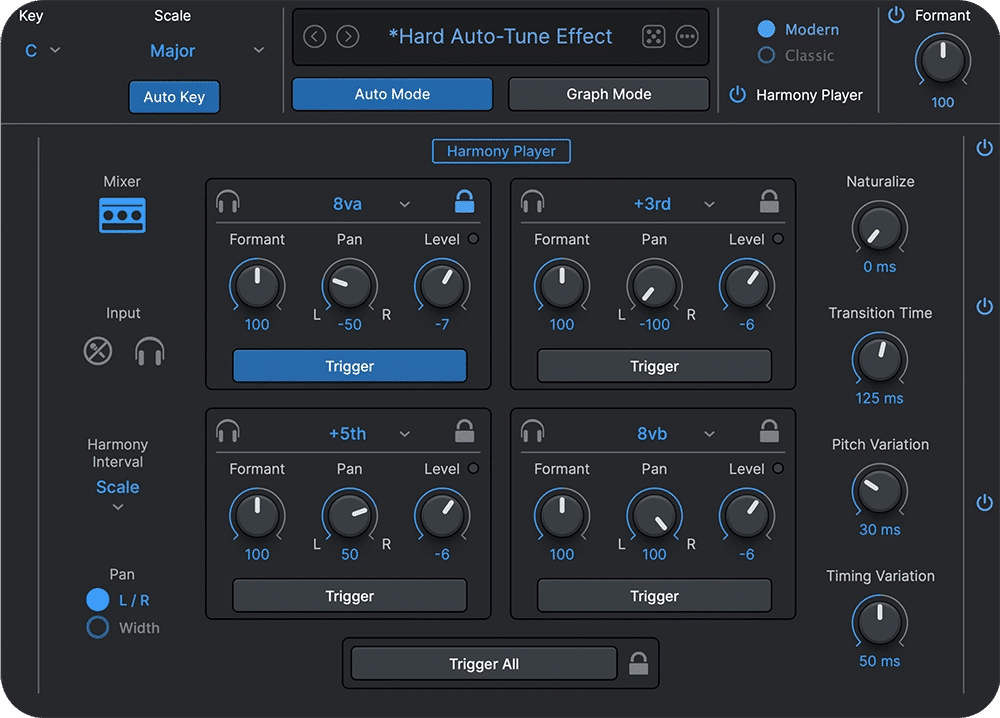The height and width of the screenshot is (718, 1000).
Task: Select the Classic mode radio button
Action: (x=767, y=56)
